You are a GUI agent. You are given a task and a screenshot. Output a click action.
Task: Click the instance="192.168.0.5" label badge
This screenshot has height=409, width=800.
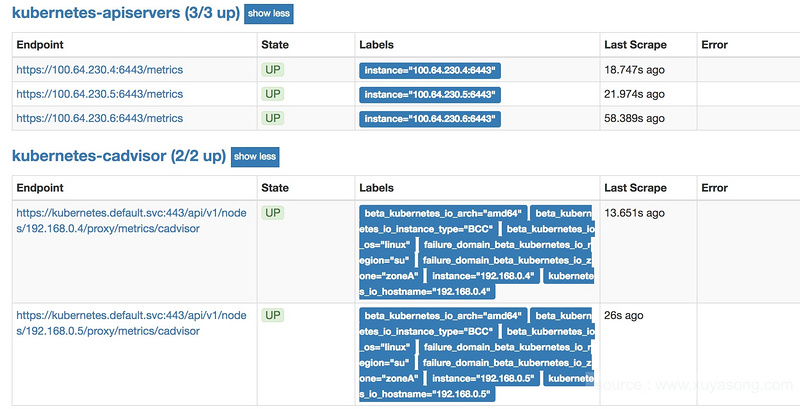(483, 378)
